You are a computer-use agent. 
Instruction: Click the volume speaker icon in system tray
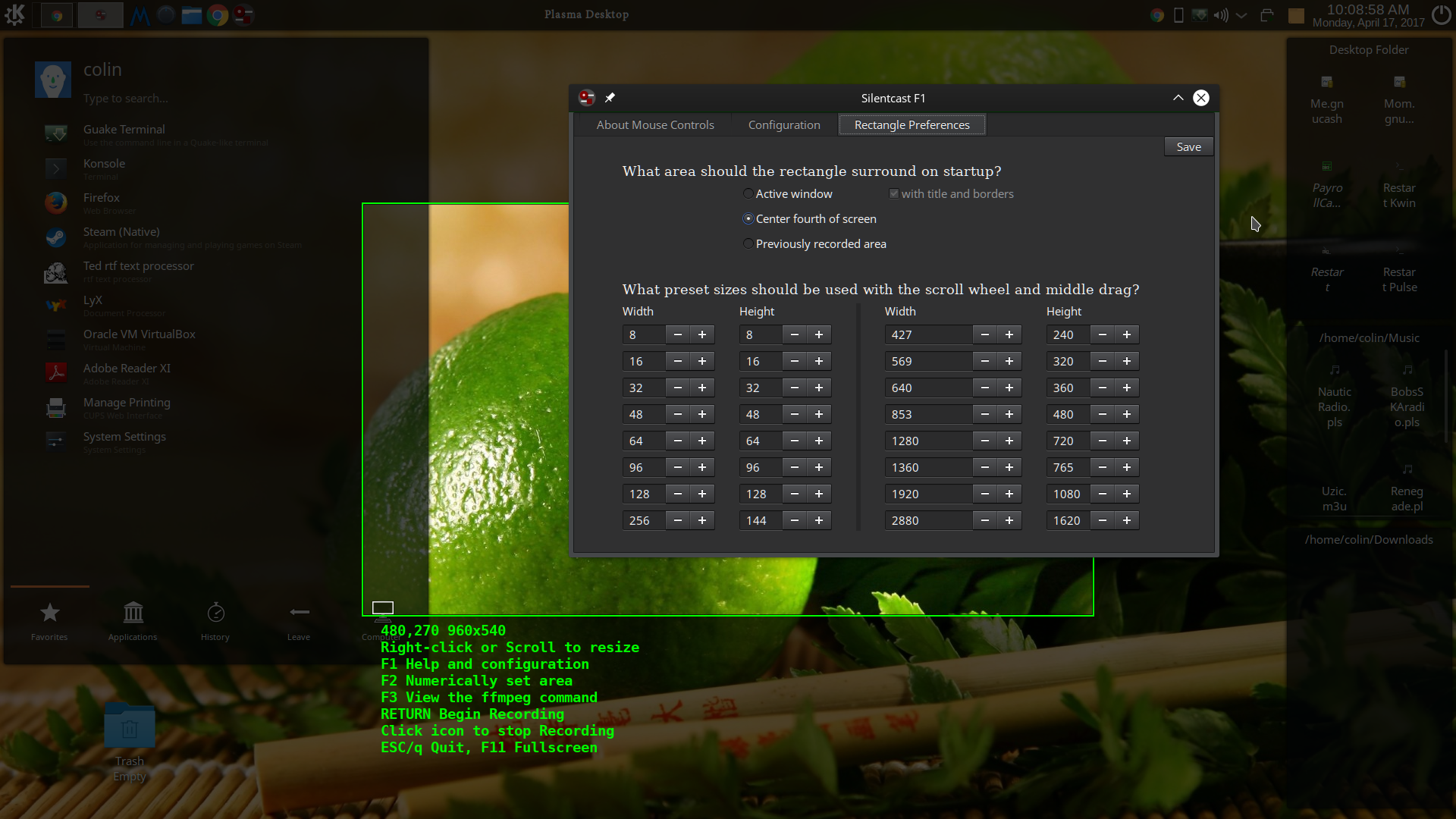[1220, 15]
